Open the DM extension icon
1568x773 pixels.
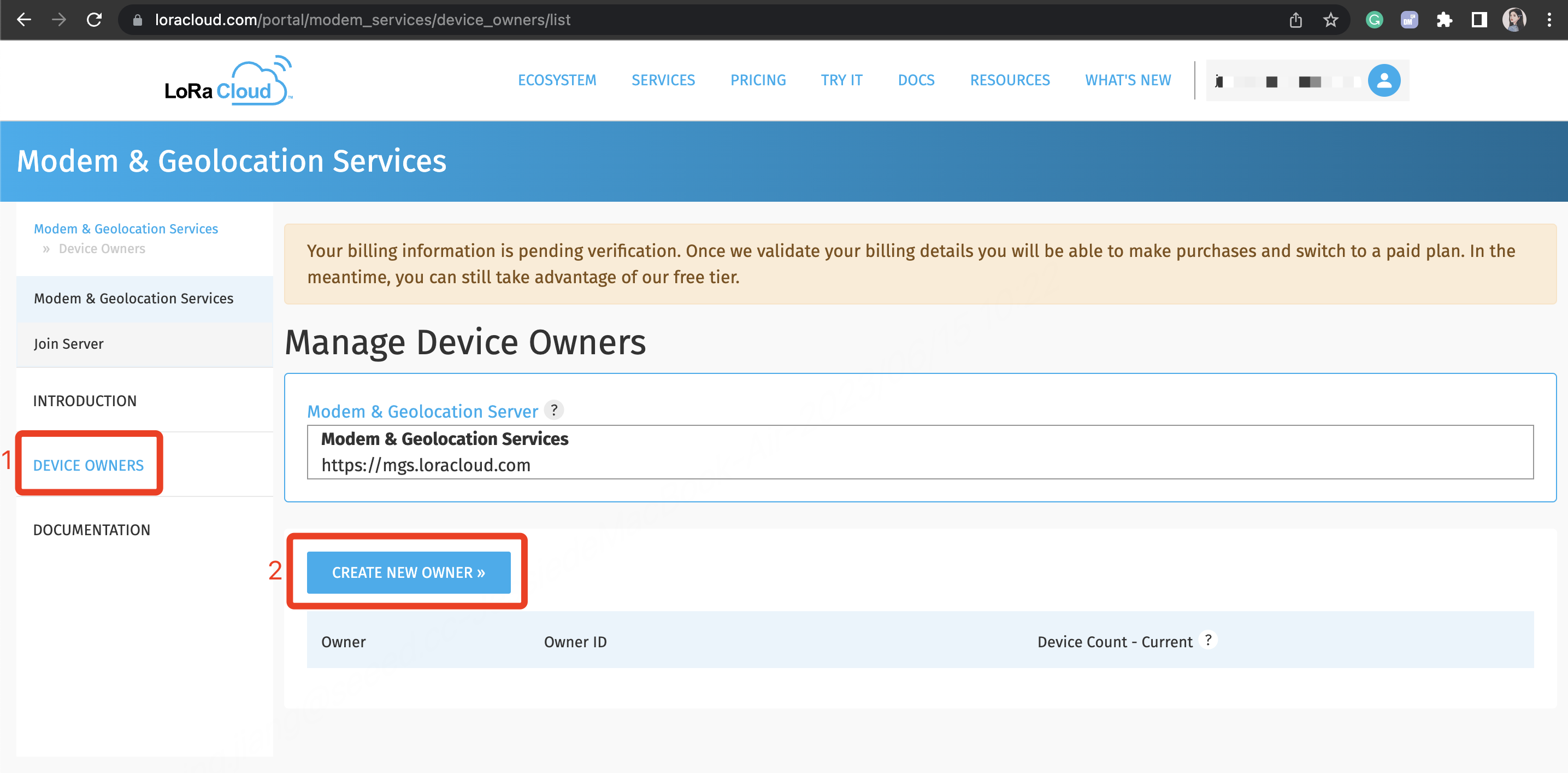tap(1410, 20)
